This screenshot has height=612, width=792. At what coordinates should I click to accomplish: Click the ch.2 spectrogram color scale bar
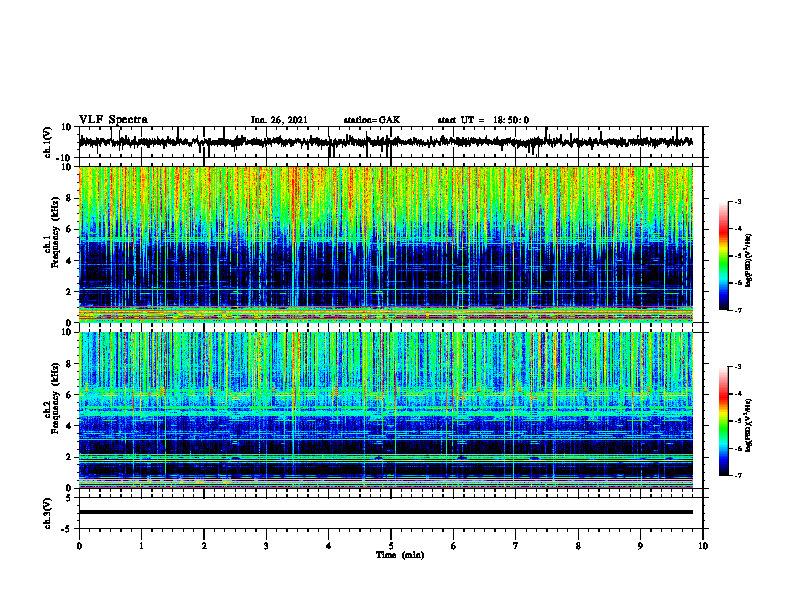pyautogui.click(x=723, y=421)
